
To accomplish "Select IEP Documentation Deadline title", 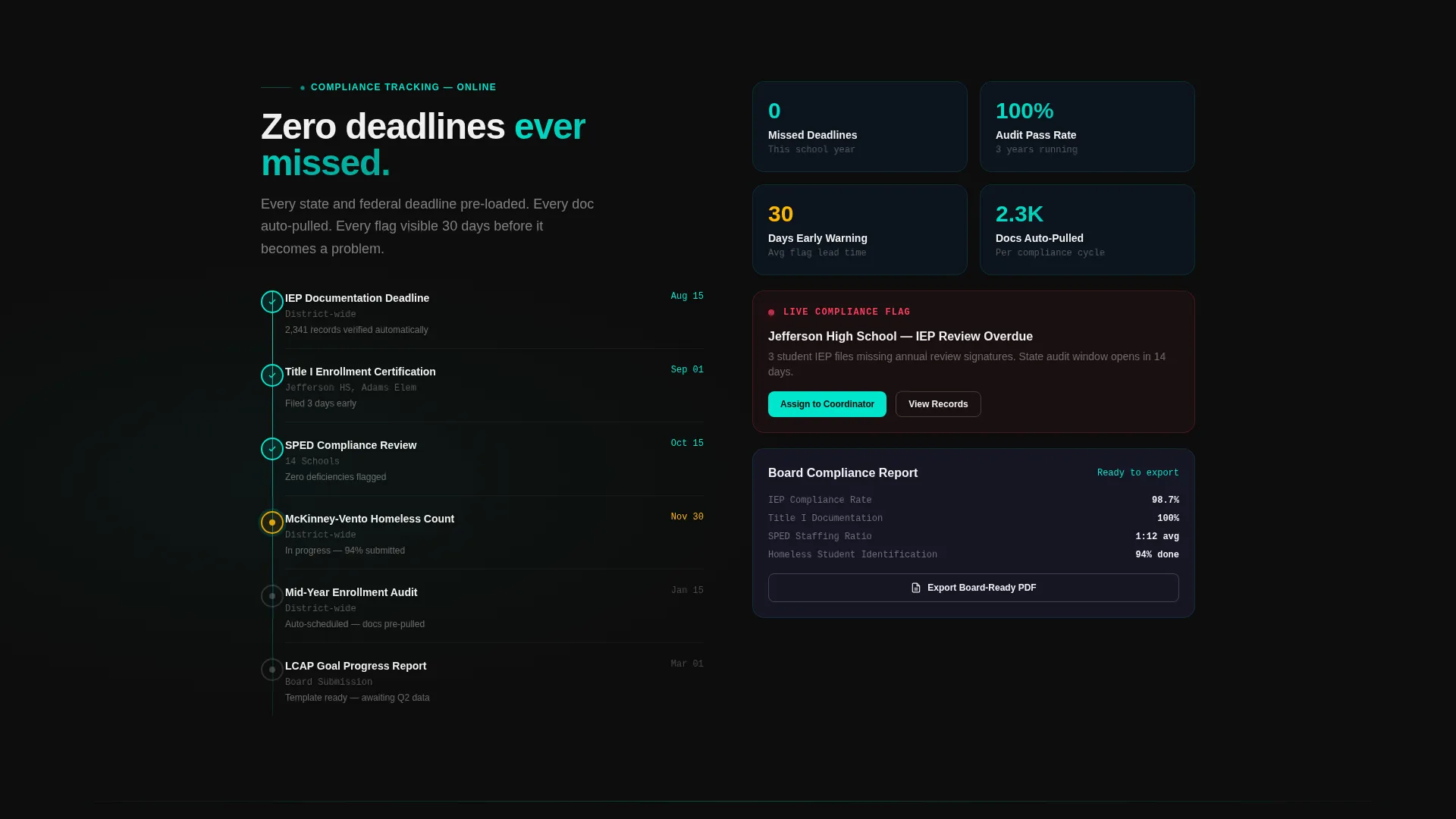I will (357, 298).
